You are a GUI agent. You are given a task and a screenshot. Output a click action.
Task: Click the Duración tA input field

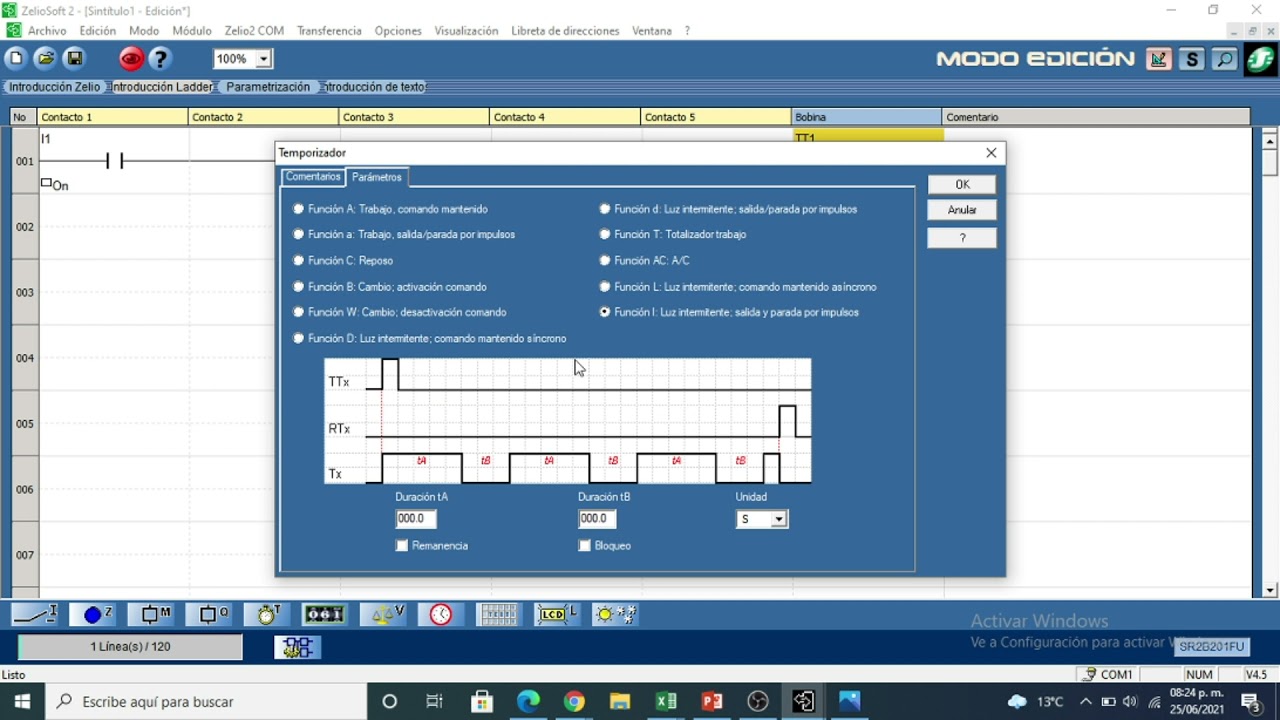(416, 519)
